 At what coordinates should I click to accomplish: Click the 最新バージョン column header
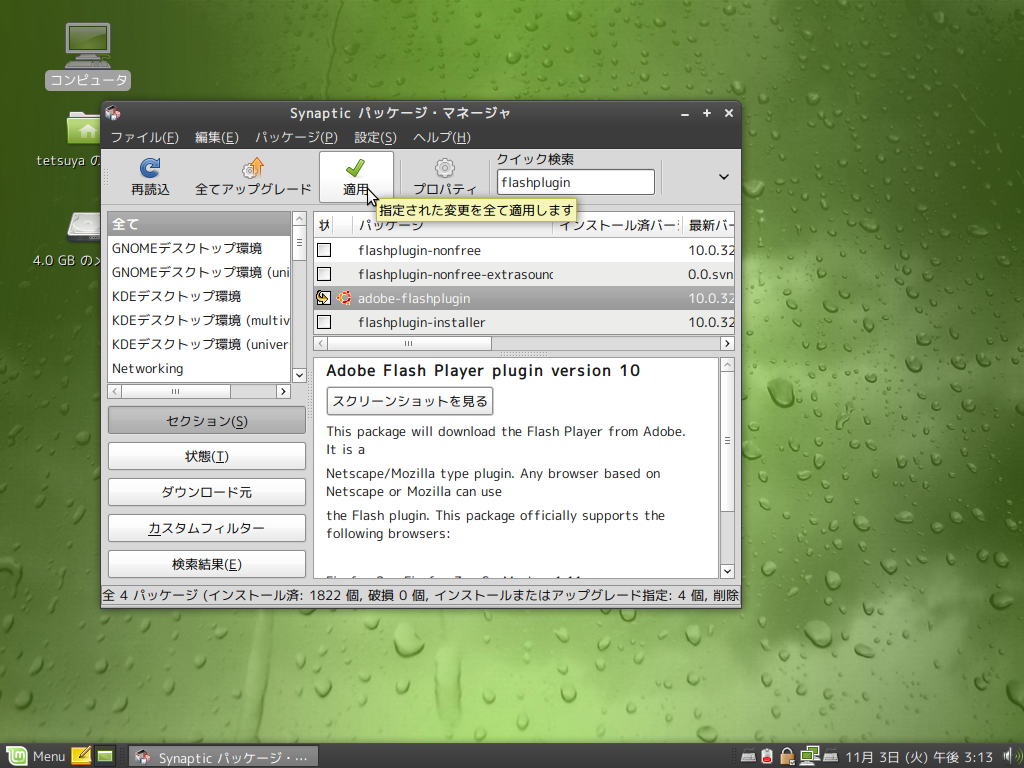click(x=709, y=225)
